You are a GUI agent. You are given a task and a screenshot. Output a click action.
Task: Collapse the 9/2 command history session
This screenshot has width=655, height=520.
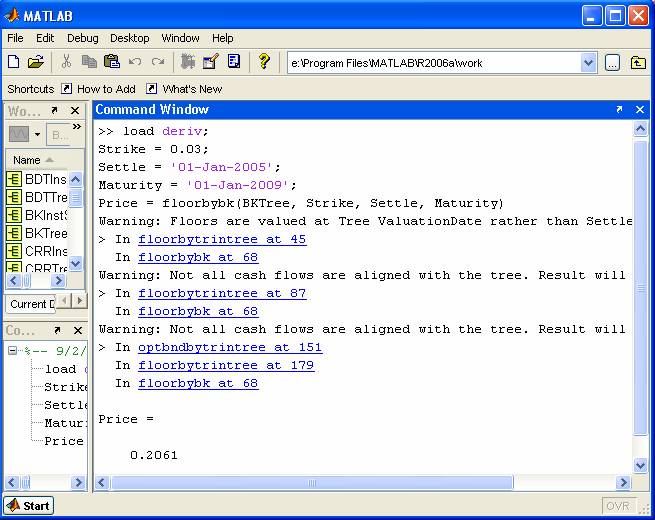pyautogui.click(x=13, y=350)
